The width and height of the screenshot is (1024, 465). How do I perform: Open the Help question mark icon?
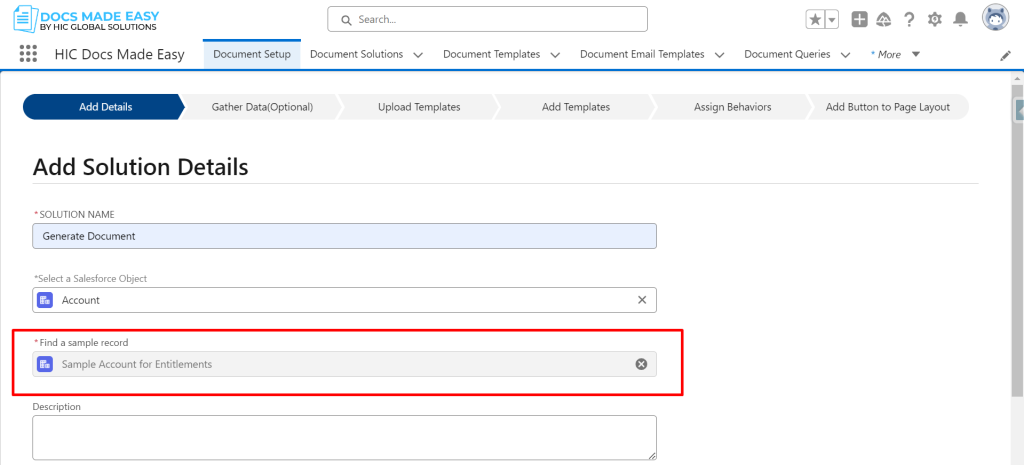909,20
